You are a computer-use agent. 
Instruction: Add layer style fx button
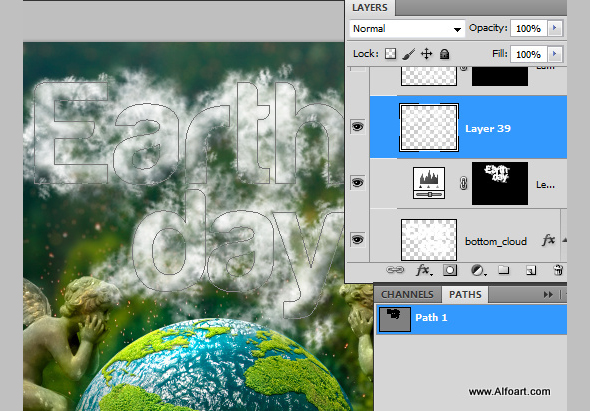424,270
